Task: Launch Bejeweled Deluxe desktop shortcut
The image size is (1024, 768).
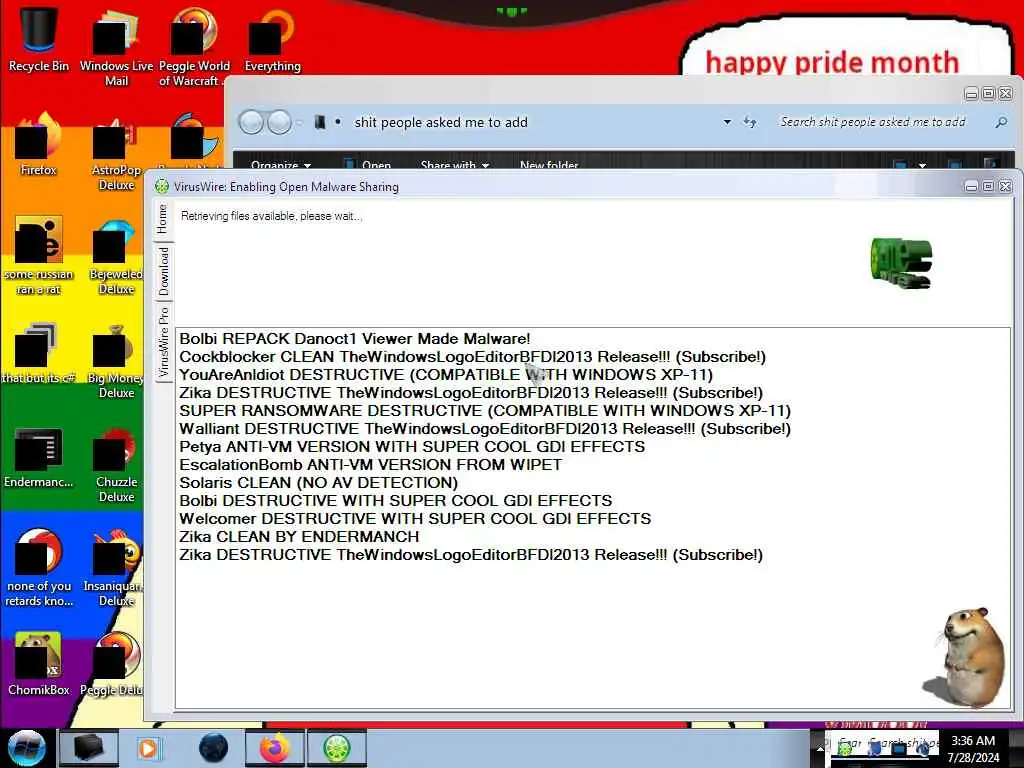Action: click(116, 256)
